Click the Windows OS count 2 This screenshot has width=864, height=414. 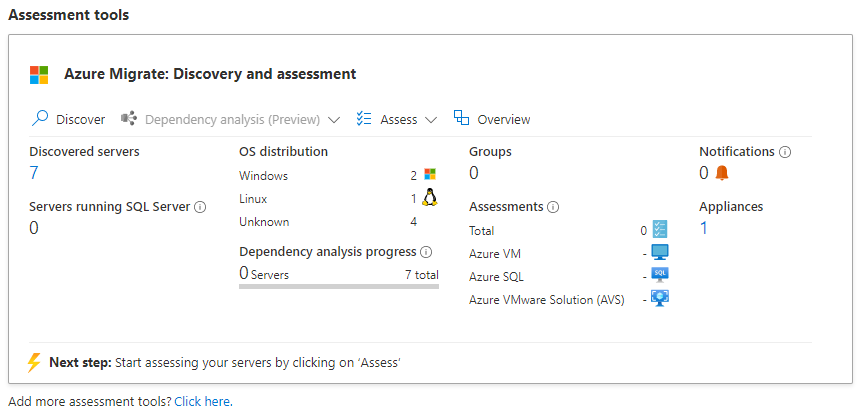tap(413, 176)
